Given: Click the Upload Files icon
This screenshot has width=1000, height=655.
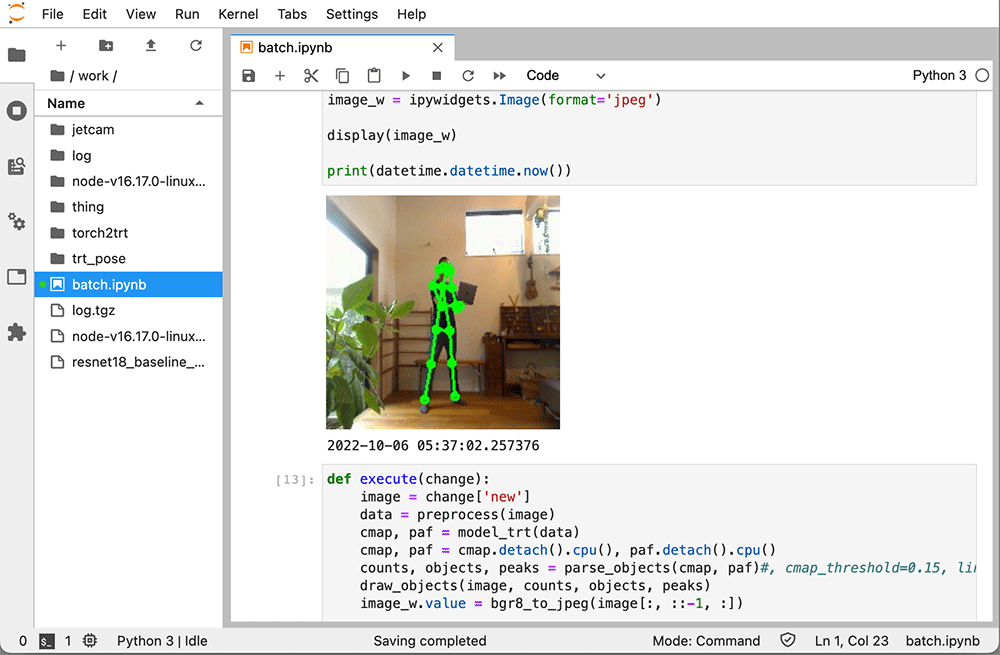Looking at the screenshot, I should 151,45.
